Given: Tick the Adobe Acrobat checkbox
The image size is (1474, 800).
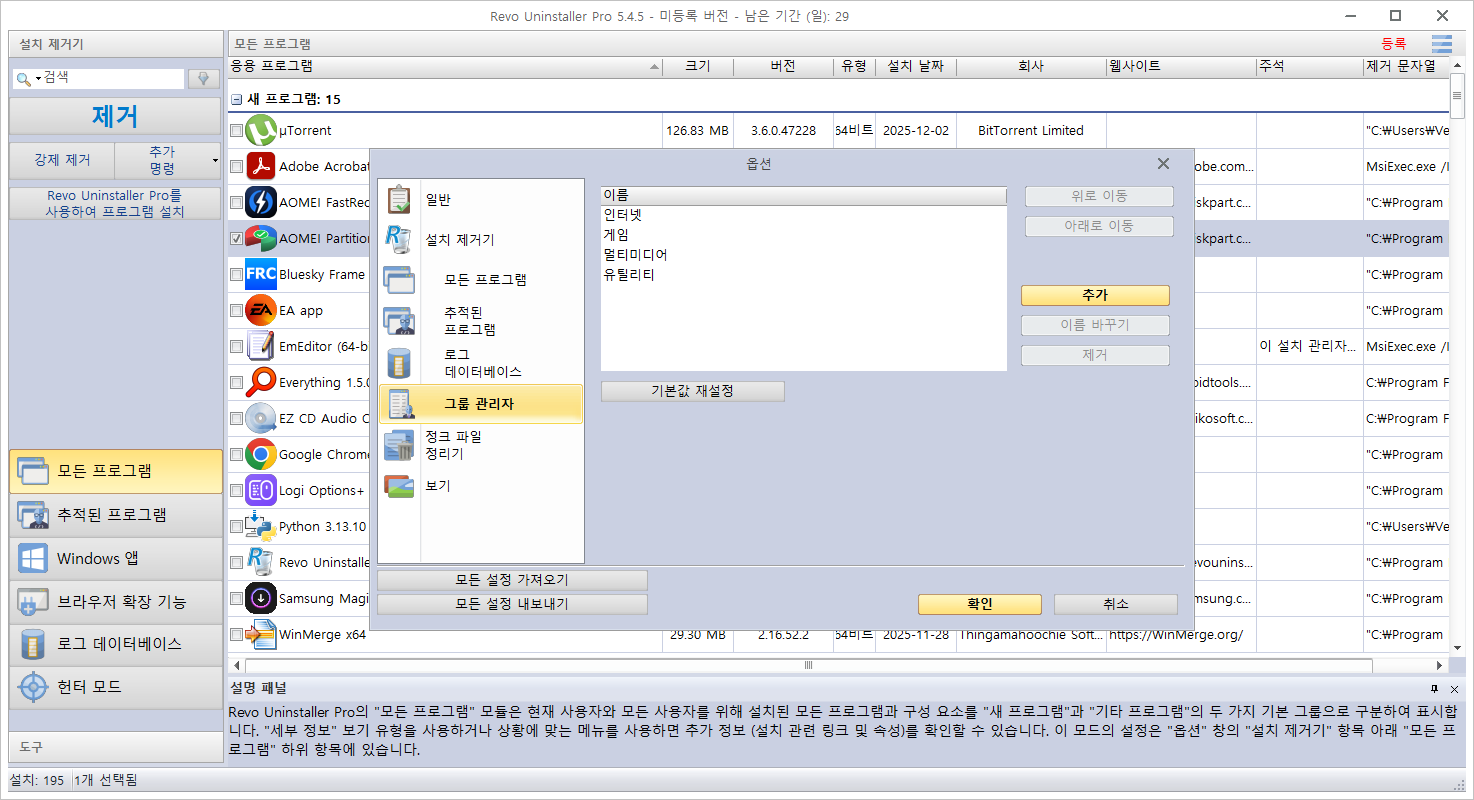Looking at the screenshot, I should coord(236,167).
